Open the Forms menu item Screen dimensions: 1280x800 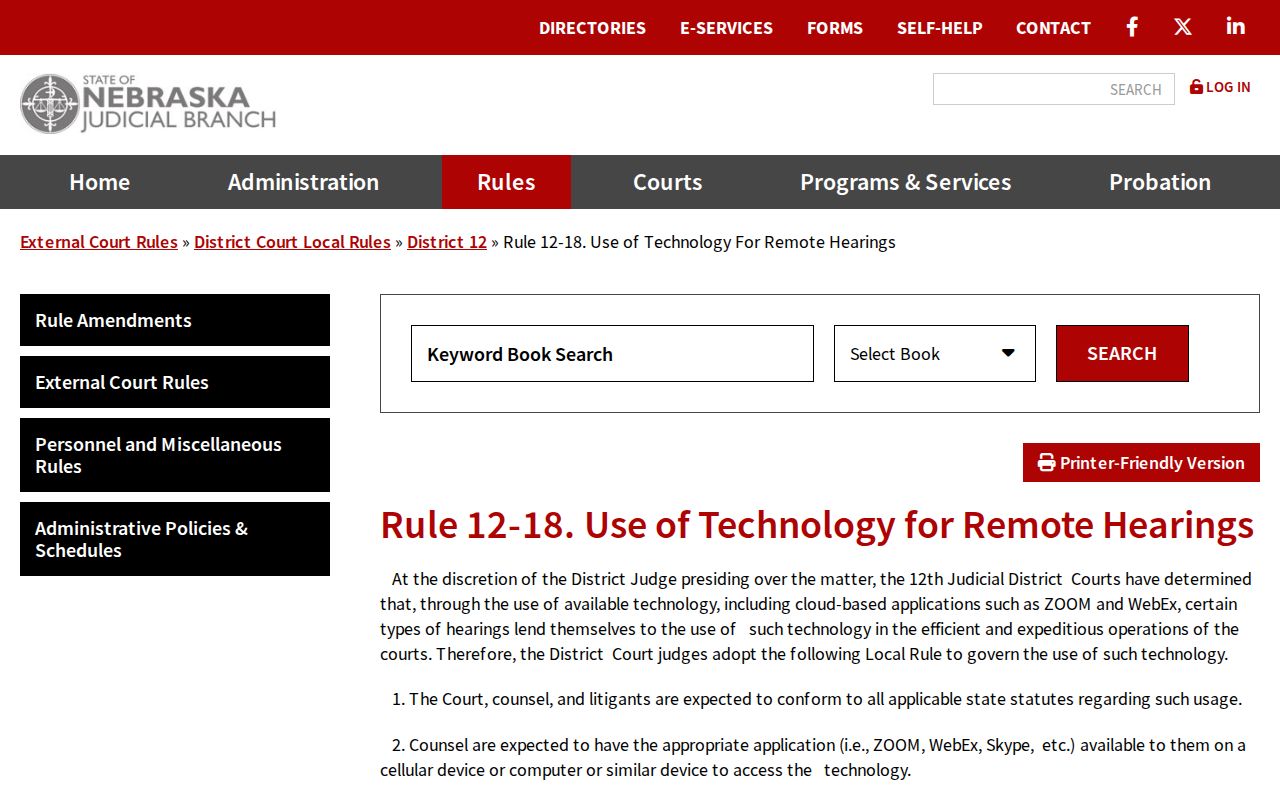(835, 28)
